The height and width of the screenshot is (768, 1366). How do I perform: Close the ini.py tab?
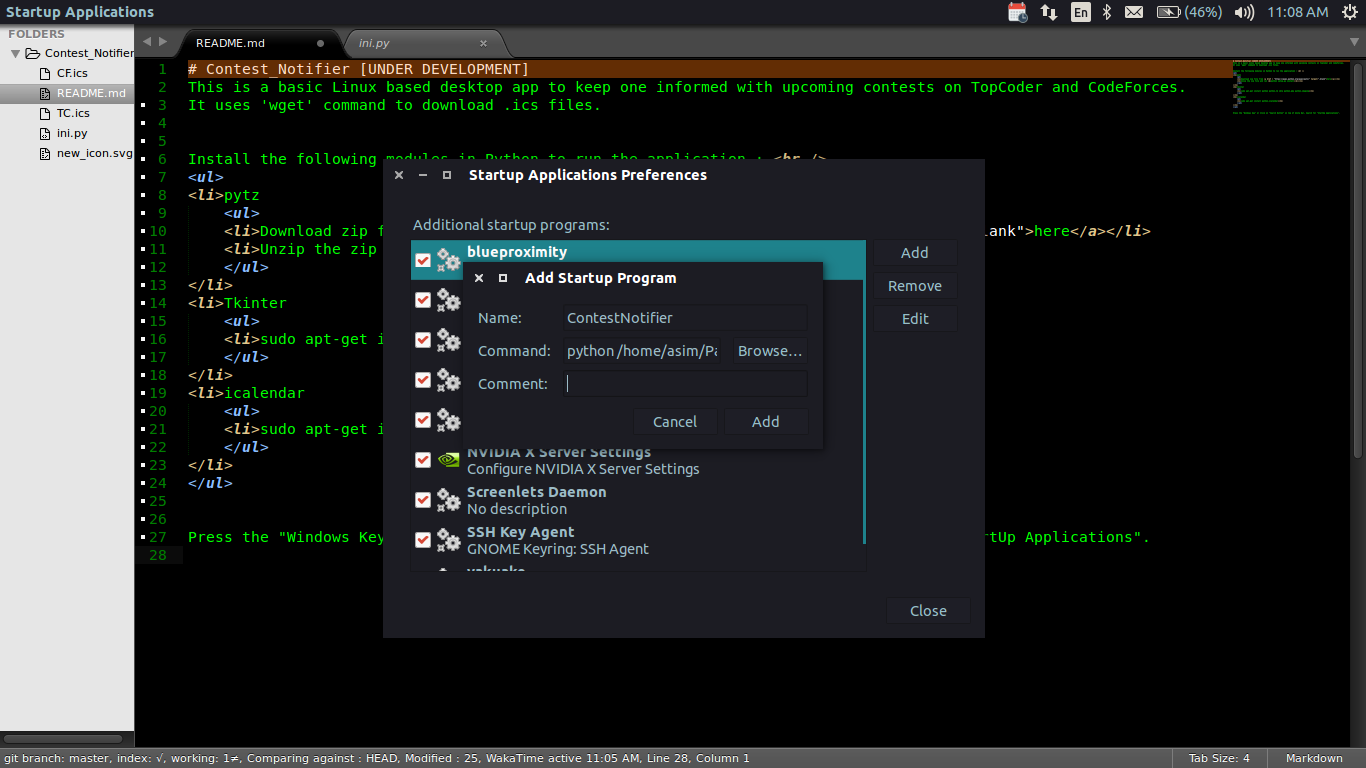tap(484, 43)
